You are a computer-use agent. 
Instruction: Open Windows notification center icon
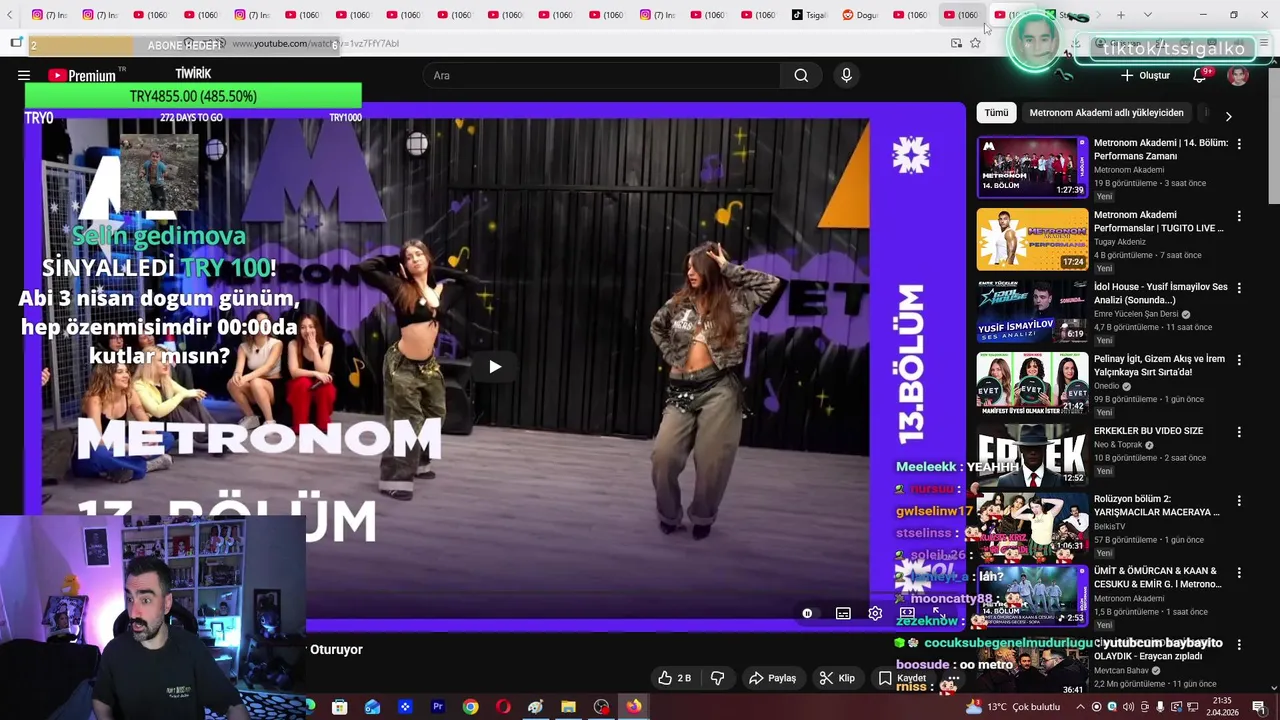click(x=1259, y=707)
